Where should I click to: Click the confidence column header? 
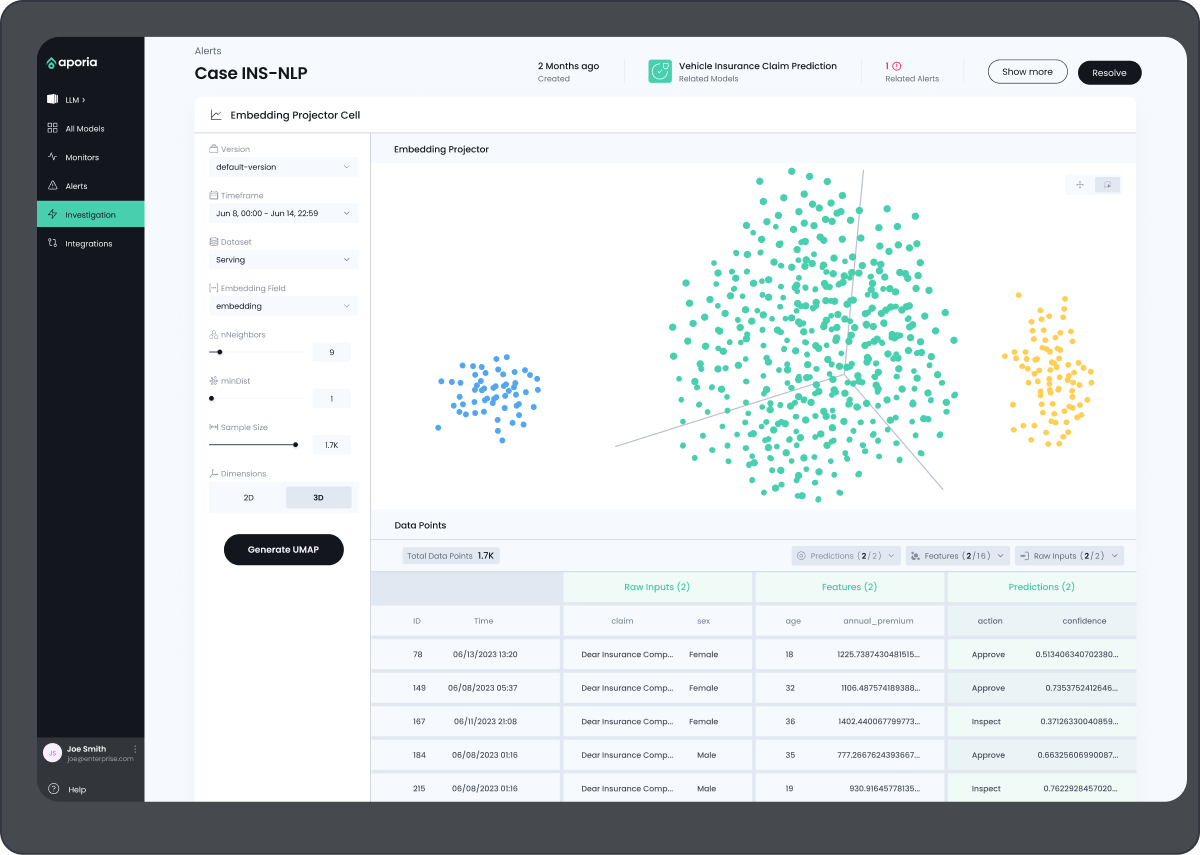(x=1084, y=621)
